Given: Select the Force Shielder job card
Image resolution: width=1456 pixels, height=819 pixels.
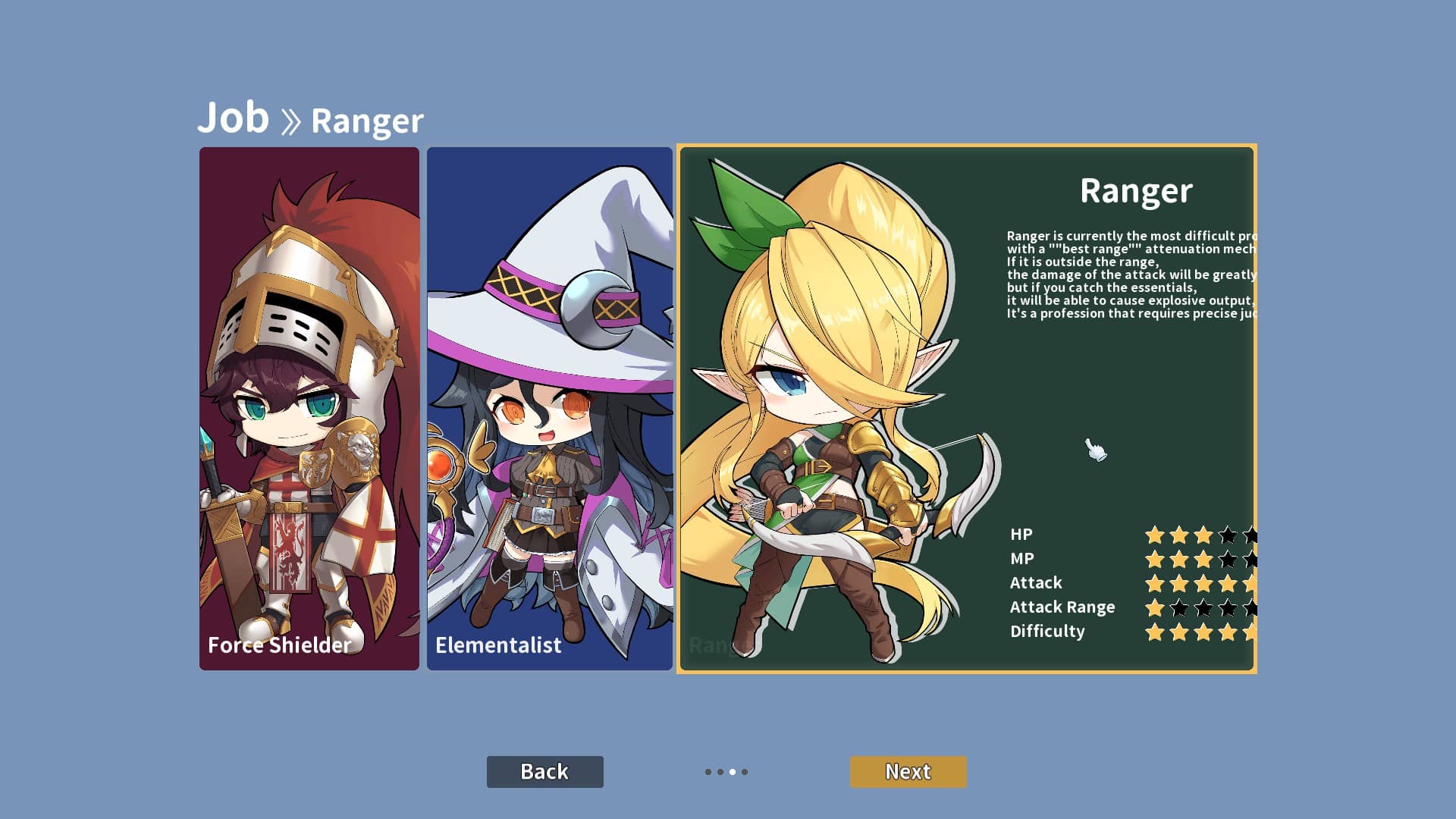Looking at the screenshot, I should (x=309, y=409).
